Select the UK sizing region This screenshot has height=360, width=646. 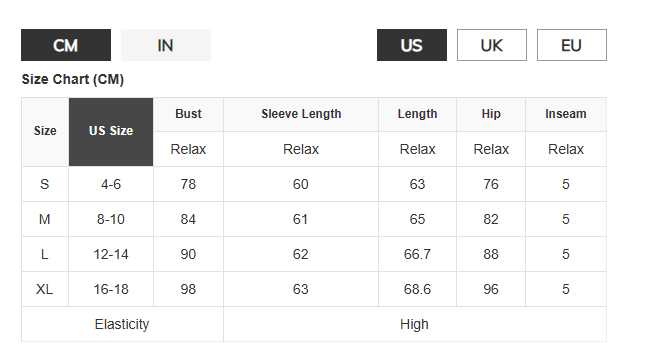492,45
